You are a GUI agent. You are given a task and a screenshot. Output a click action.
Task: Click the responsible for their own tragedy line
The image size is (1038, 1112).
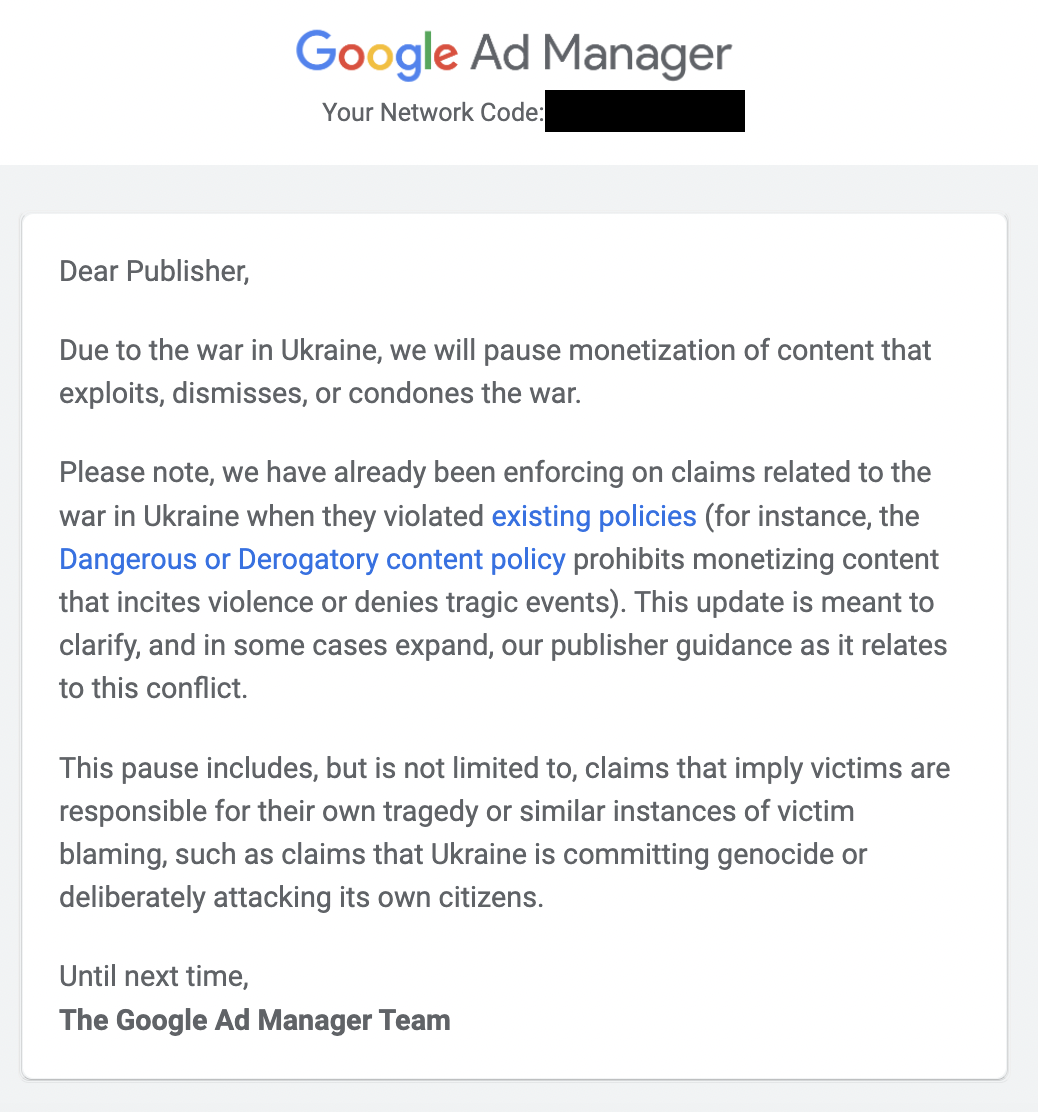pos(457,811)
